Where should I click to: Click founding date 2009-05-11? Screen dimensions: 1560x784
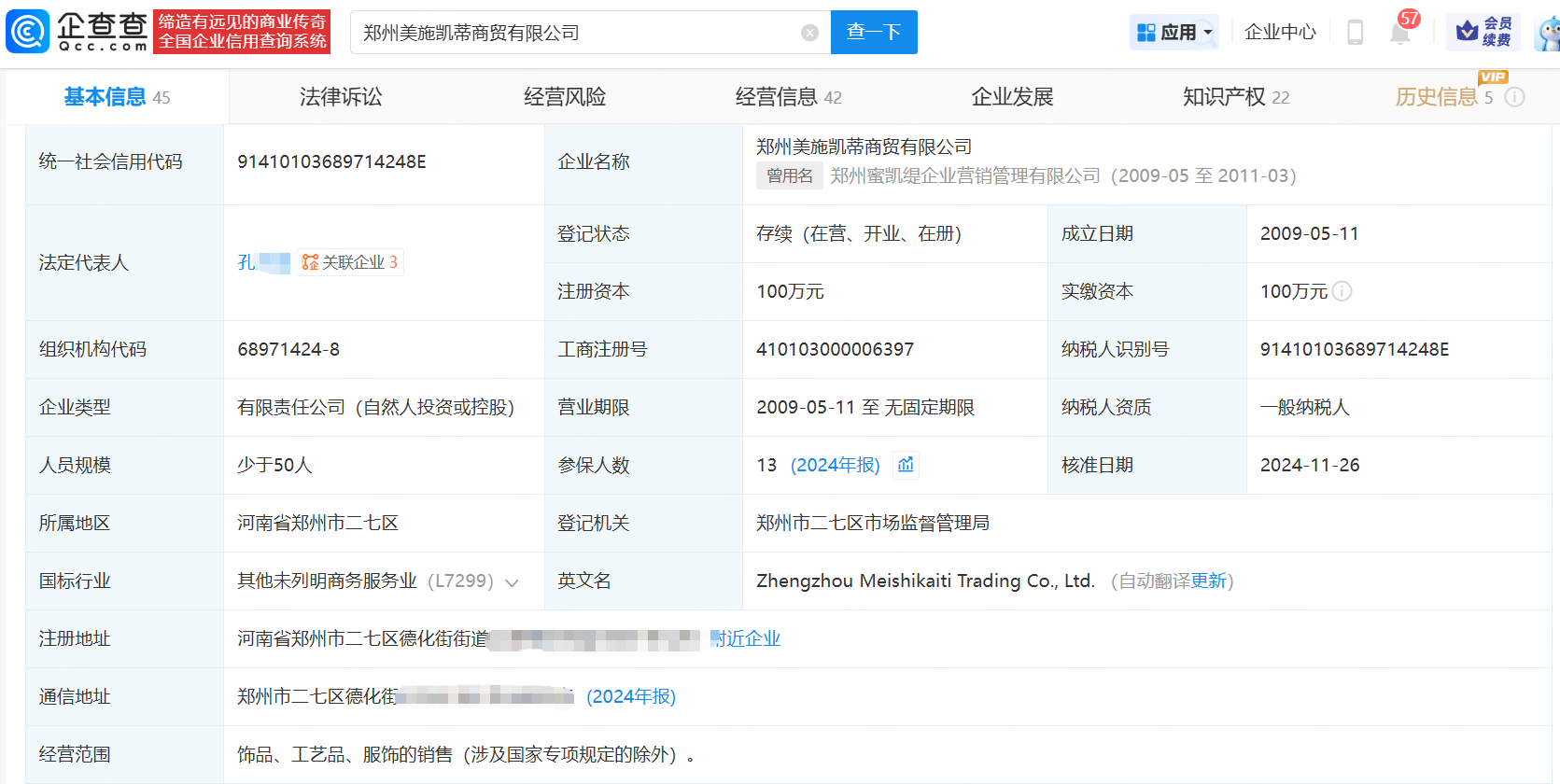pos(1310,233)
